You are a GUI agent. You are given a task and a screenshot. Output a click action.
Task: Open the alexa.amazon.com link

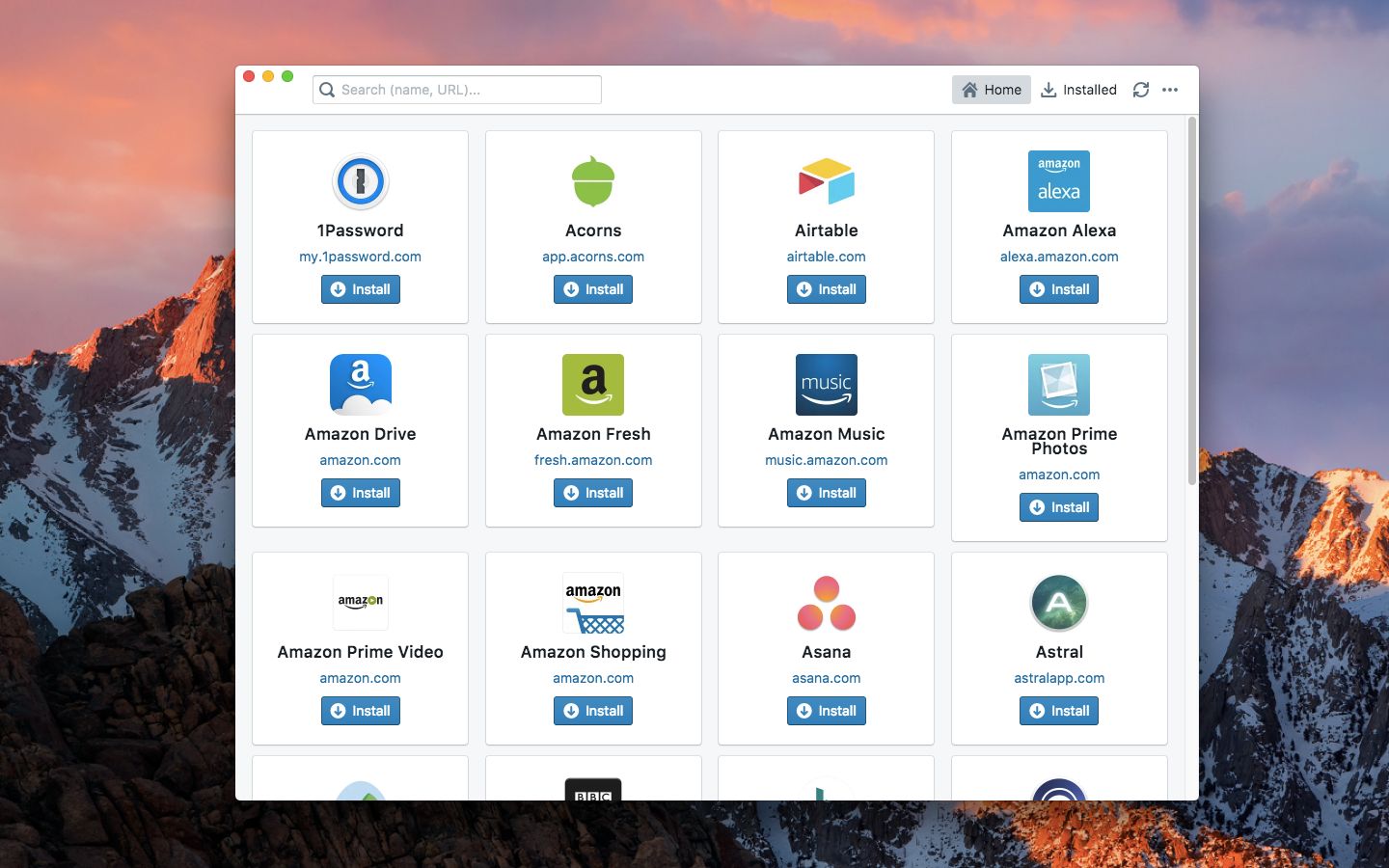coord(1059,257)
